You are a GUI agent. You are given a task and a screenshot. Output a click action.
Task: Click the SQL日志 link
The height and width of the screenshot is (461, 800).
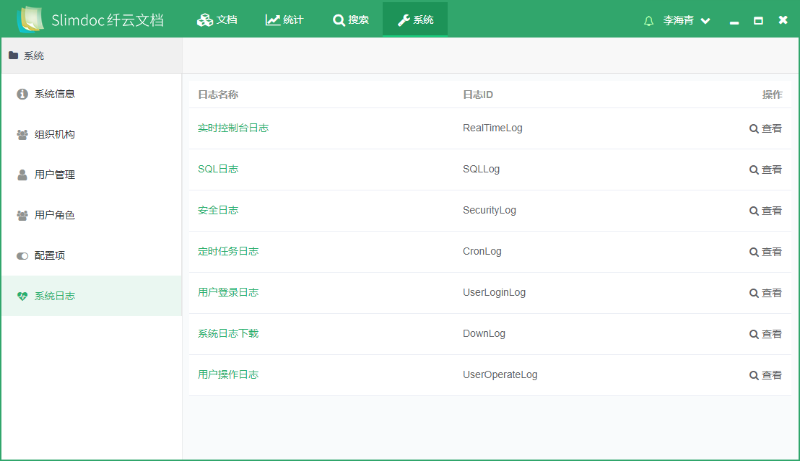click(x=218, y=169)
